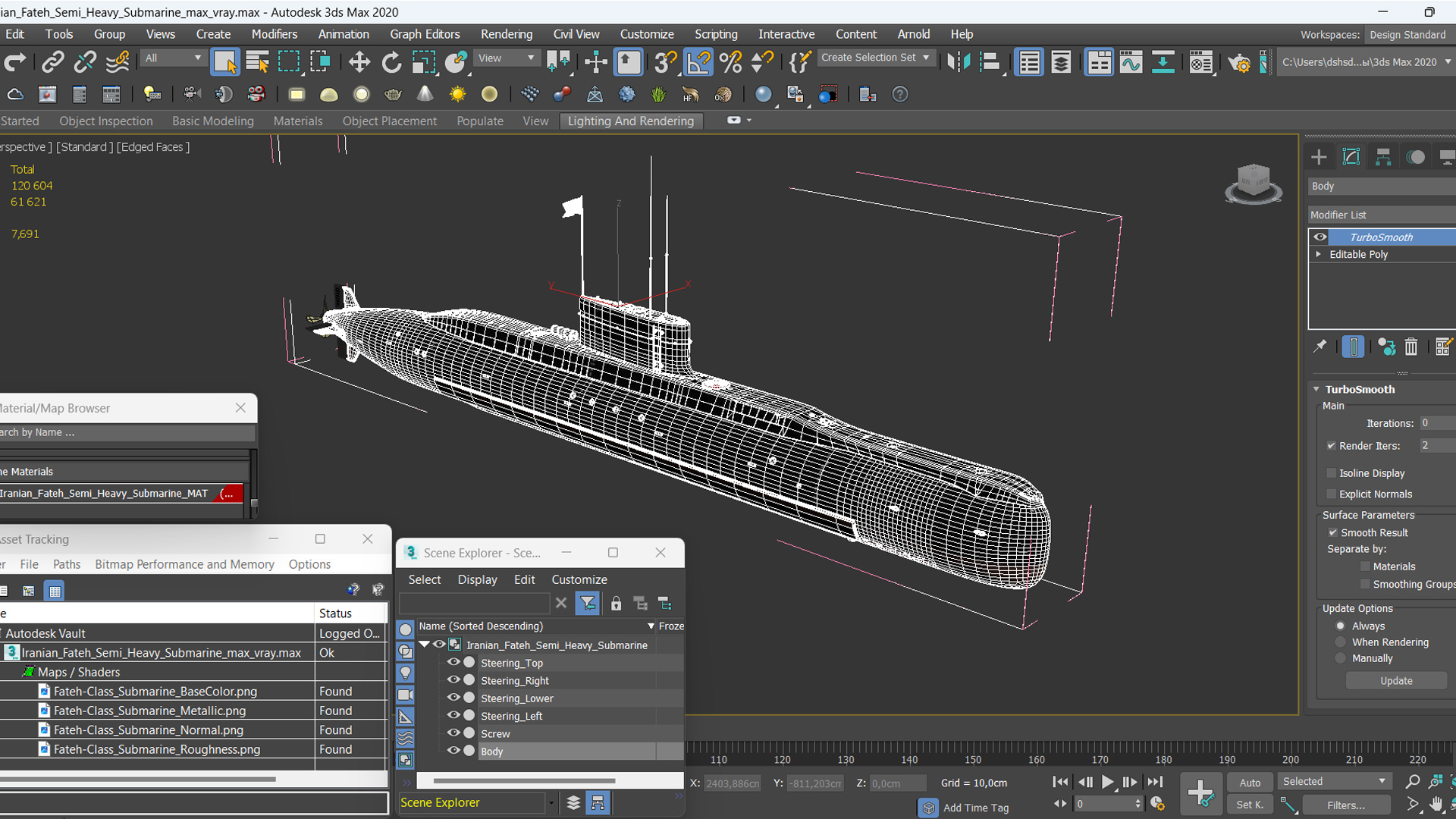Open the Modifiers menu
1456x819 pixels.
point(274,34)
